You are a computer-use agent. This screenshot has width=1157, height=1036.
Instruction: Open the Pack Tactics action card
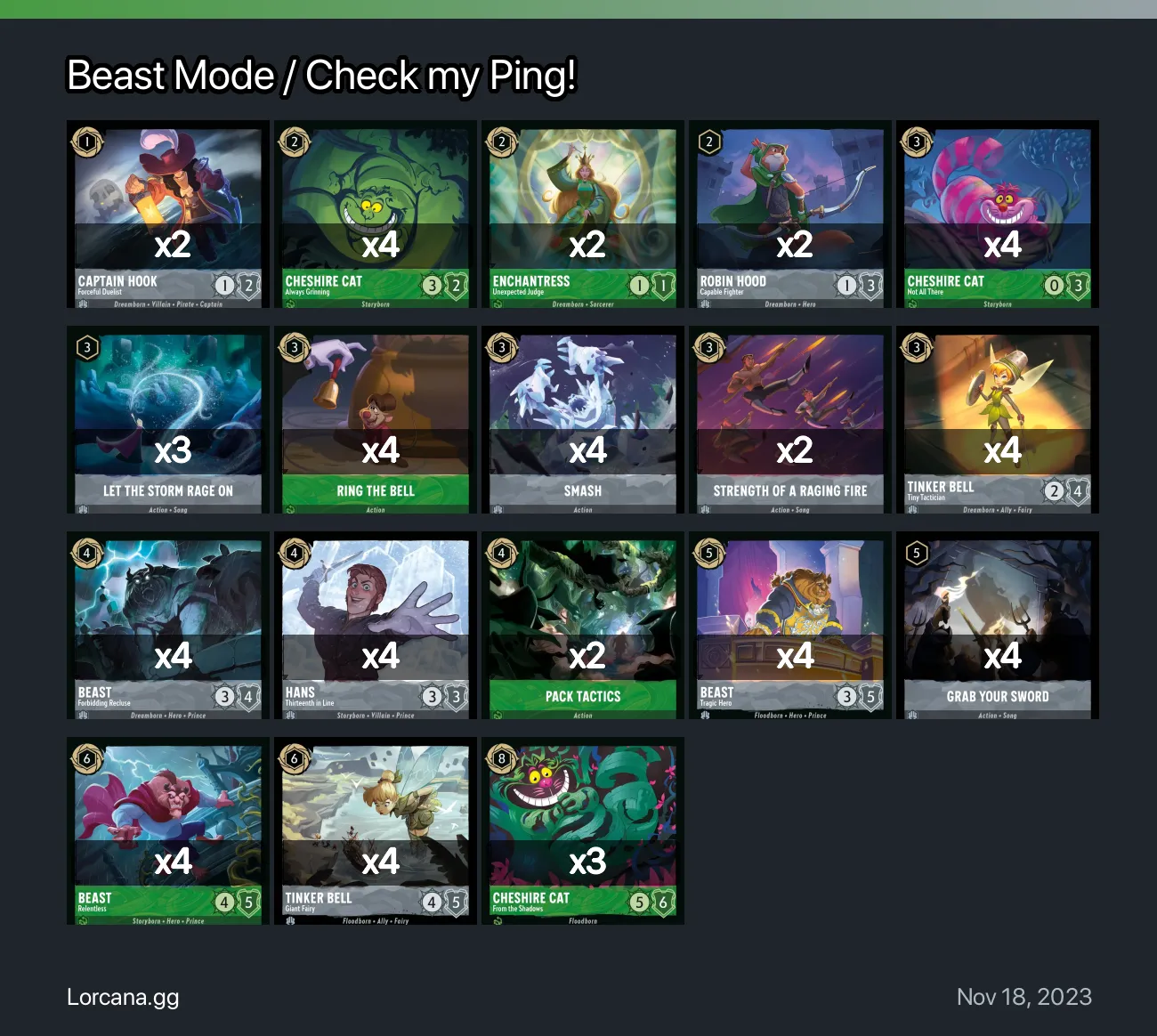(x=583, y=626)
